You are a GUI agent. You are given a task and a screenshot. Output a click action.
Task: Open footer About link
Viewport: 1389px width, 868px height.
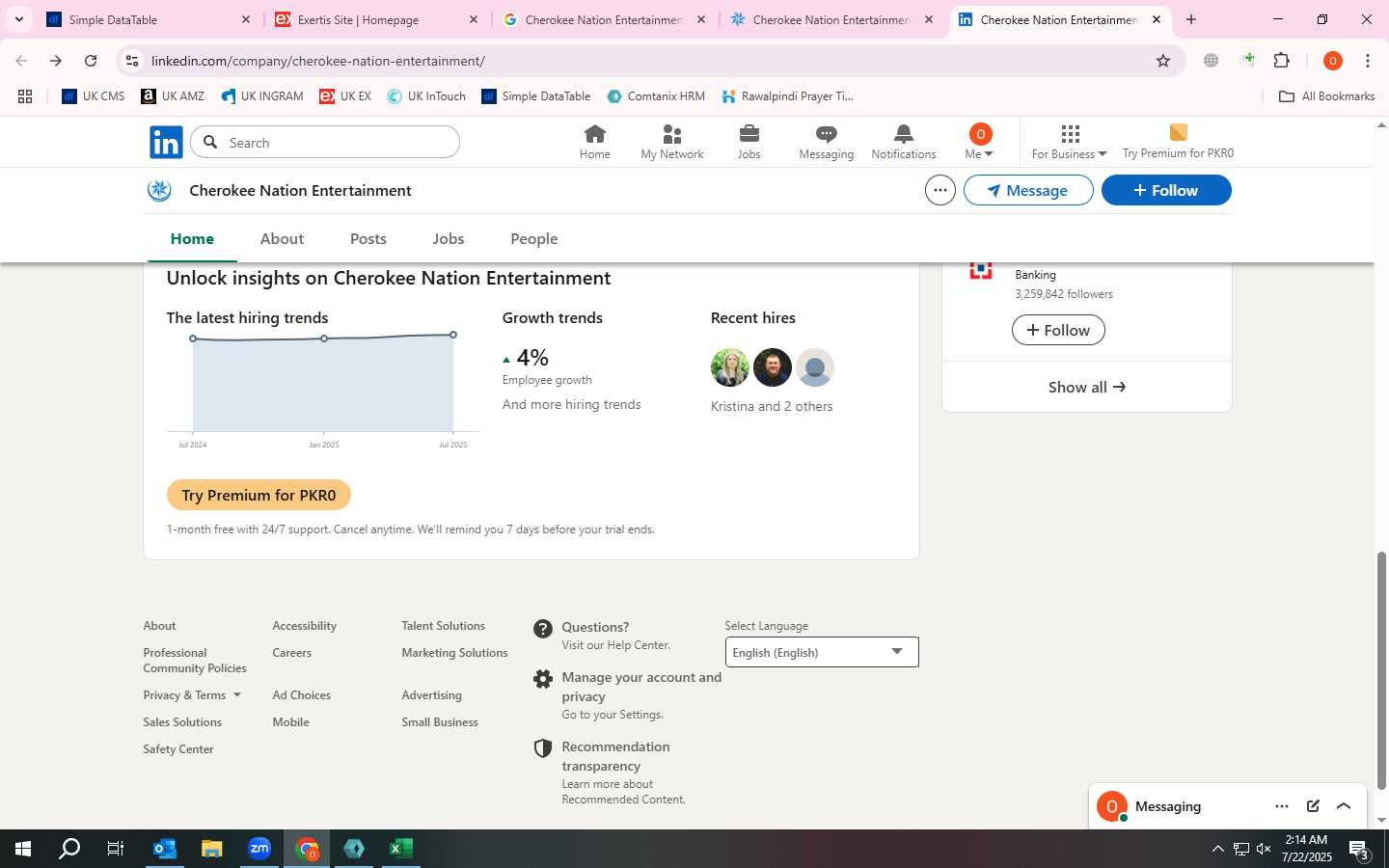tap(159, 626)
